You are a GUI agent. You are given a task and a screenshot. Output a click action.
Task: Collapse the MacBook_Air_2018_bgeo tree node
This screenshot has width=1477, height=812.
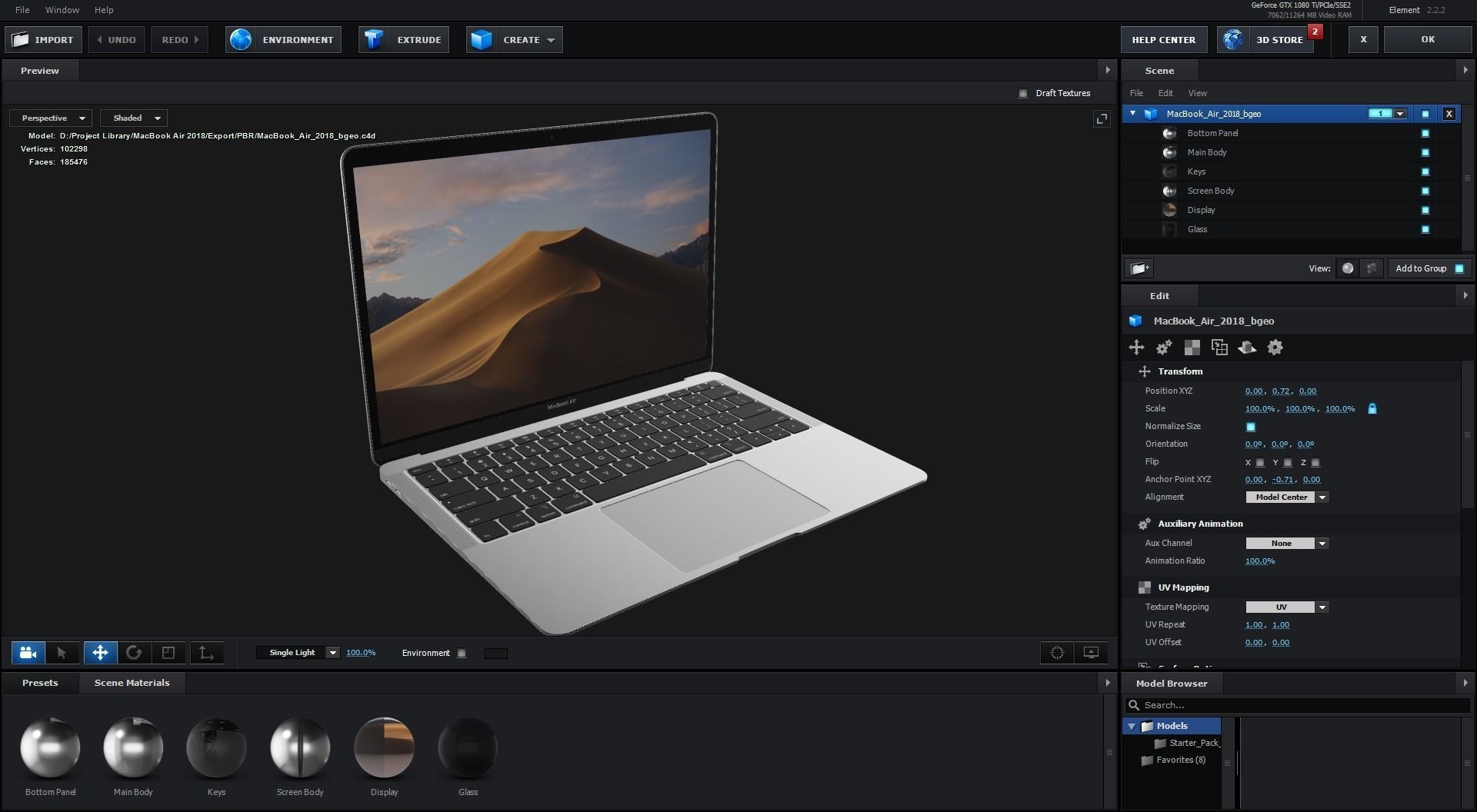[1132, 114]
